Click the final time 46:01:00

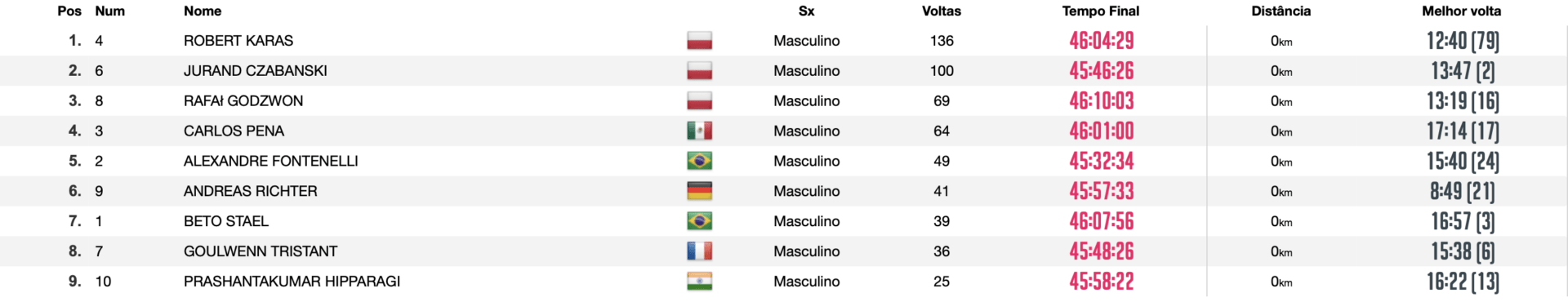click(x=1102, y=131)
